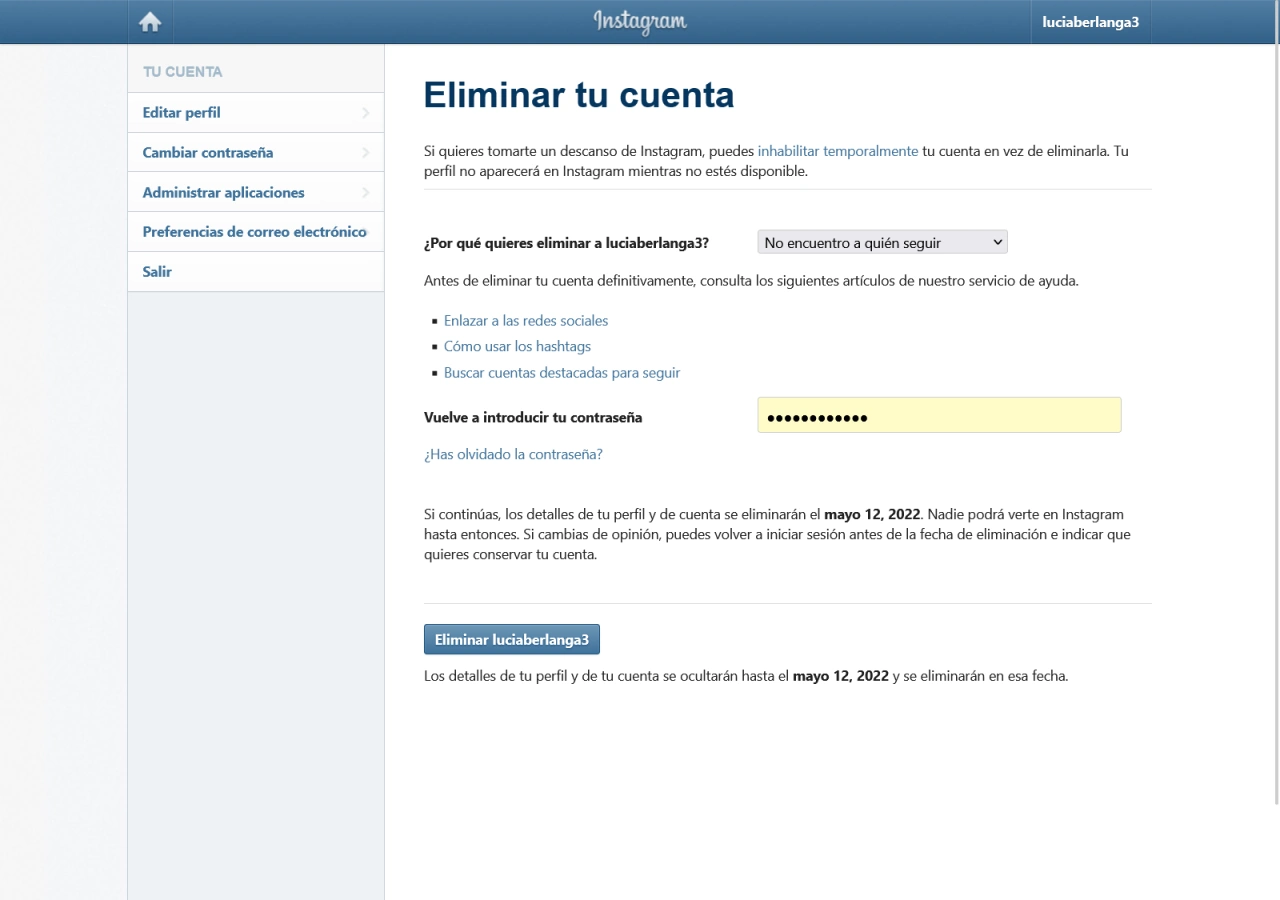Click the Eliminar tu cuenta heading

click(x=579, y=95)
